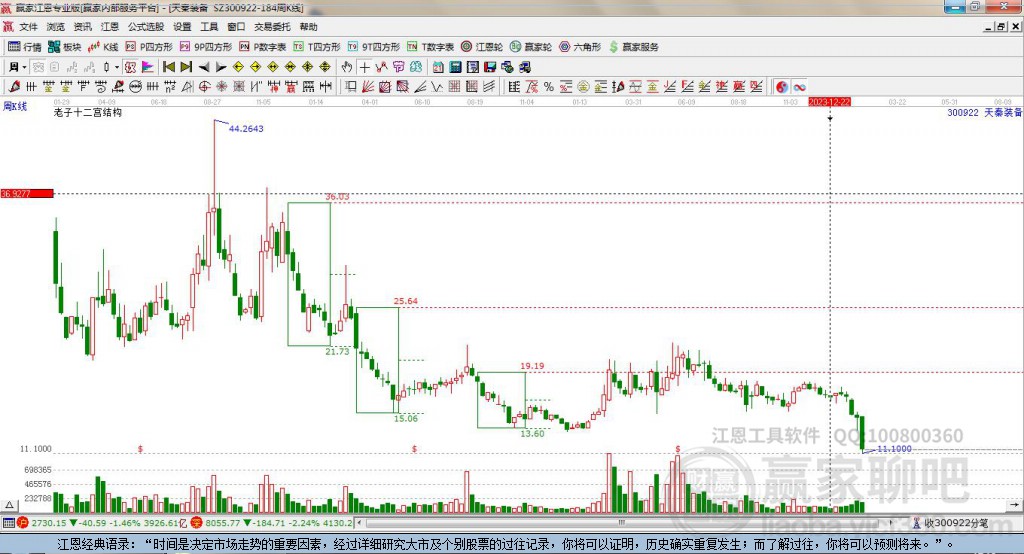Open 9P四方形 tool
The width and height of the screenshot is (1024, 554).
(206, 47)
